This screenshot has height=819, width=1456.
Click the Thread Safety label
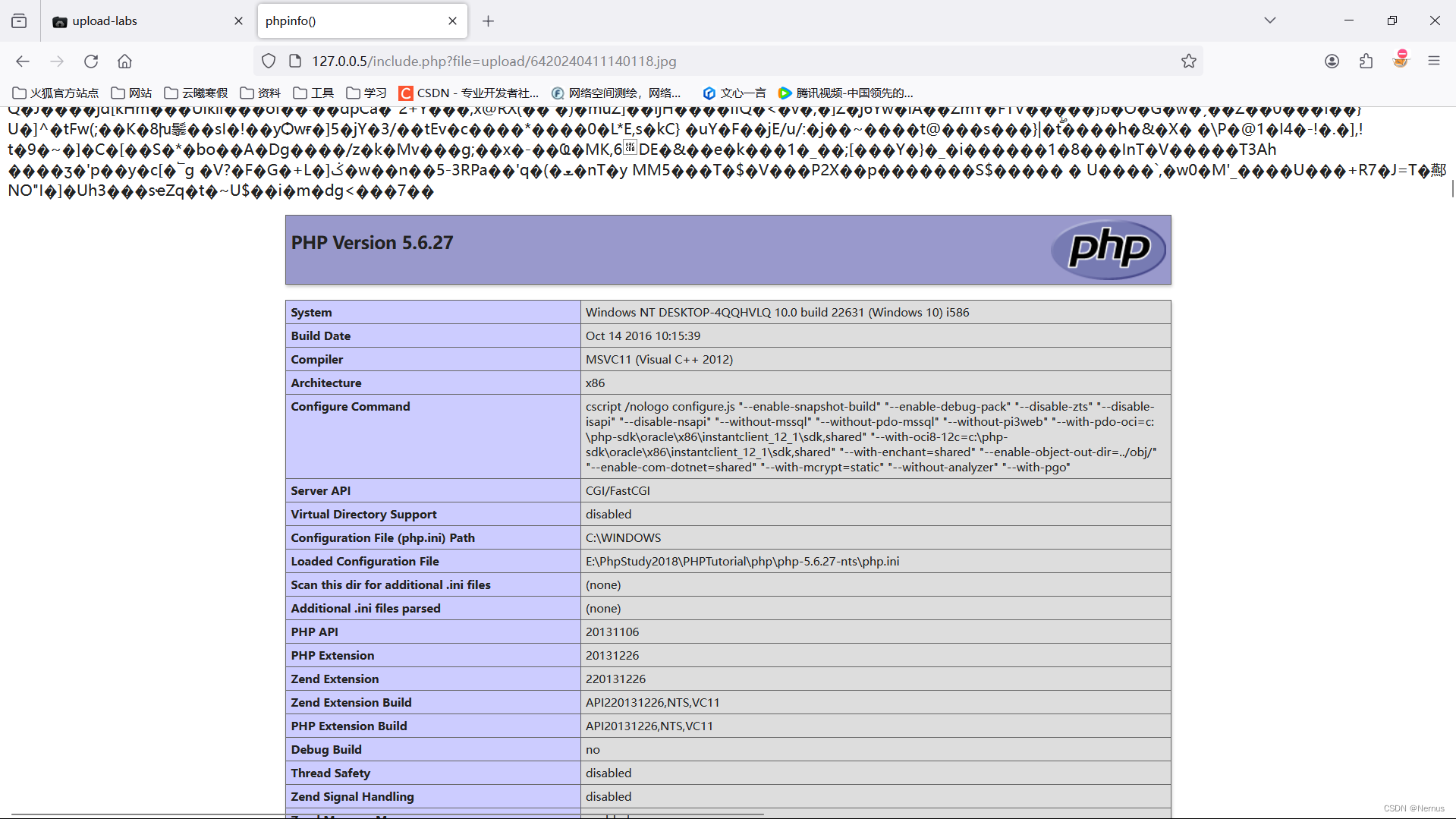point(331,773)
